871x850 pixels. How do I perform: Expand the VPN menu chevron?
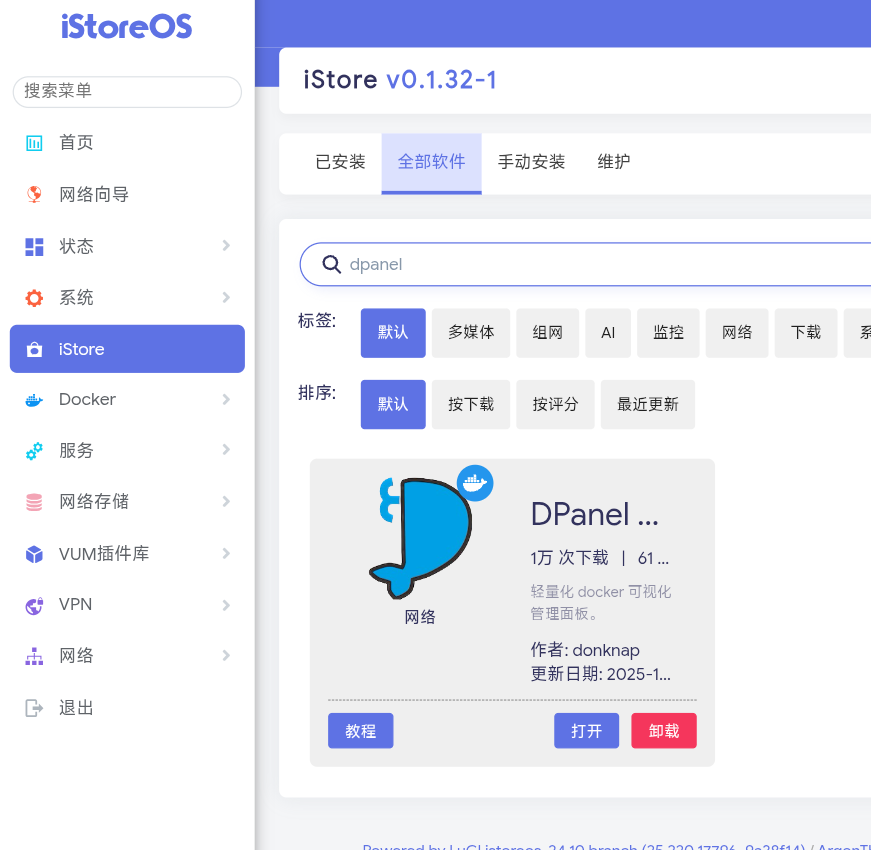[226, 605]
